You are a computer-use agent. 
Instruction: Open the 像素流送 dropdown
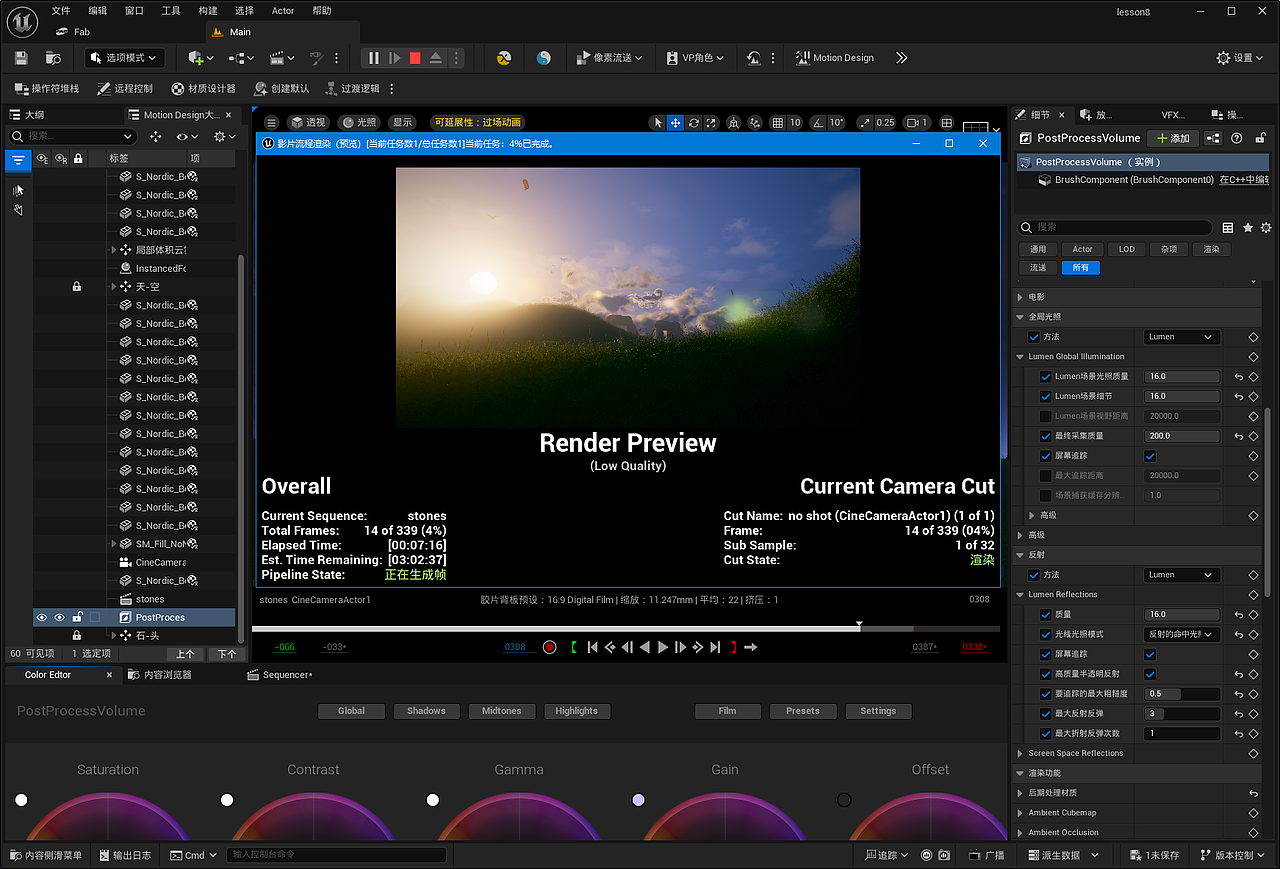tap(610, 58)
